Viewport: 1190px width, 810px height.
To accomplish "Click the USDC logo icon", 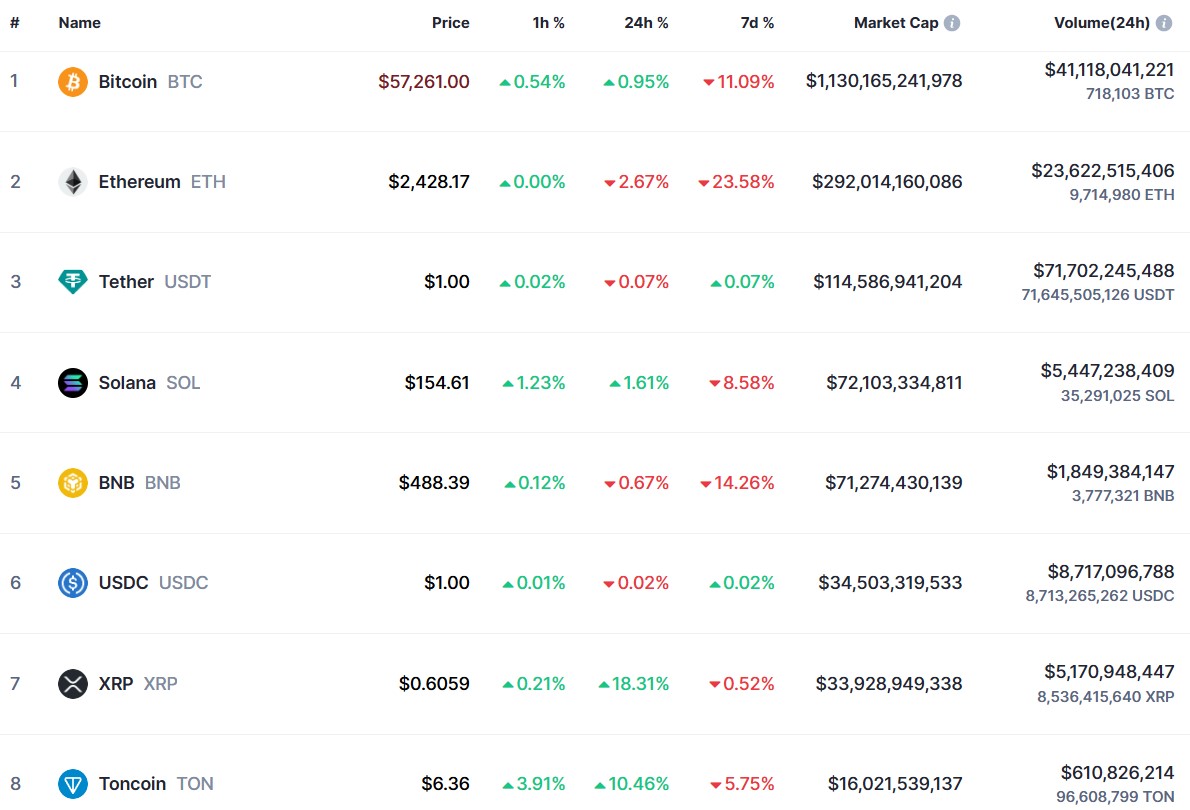I will [71, 583].
